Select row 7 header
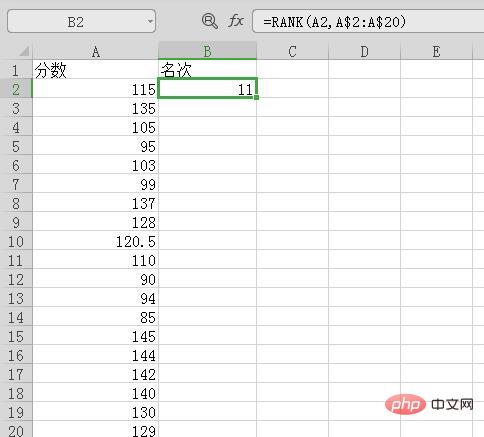The image size is (484, 437). pos(16,184)
